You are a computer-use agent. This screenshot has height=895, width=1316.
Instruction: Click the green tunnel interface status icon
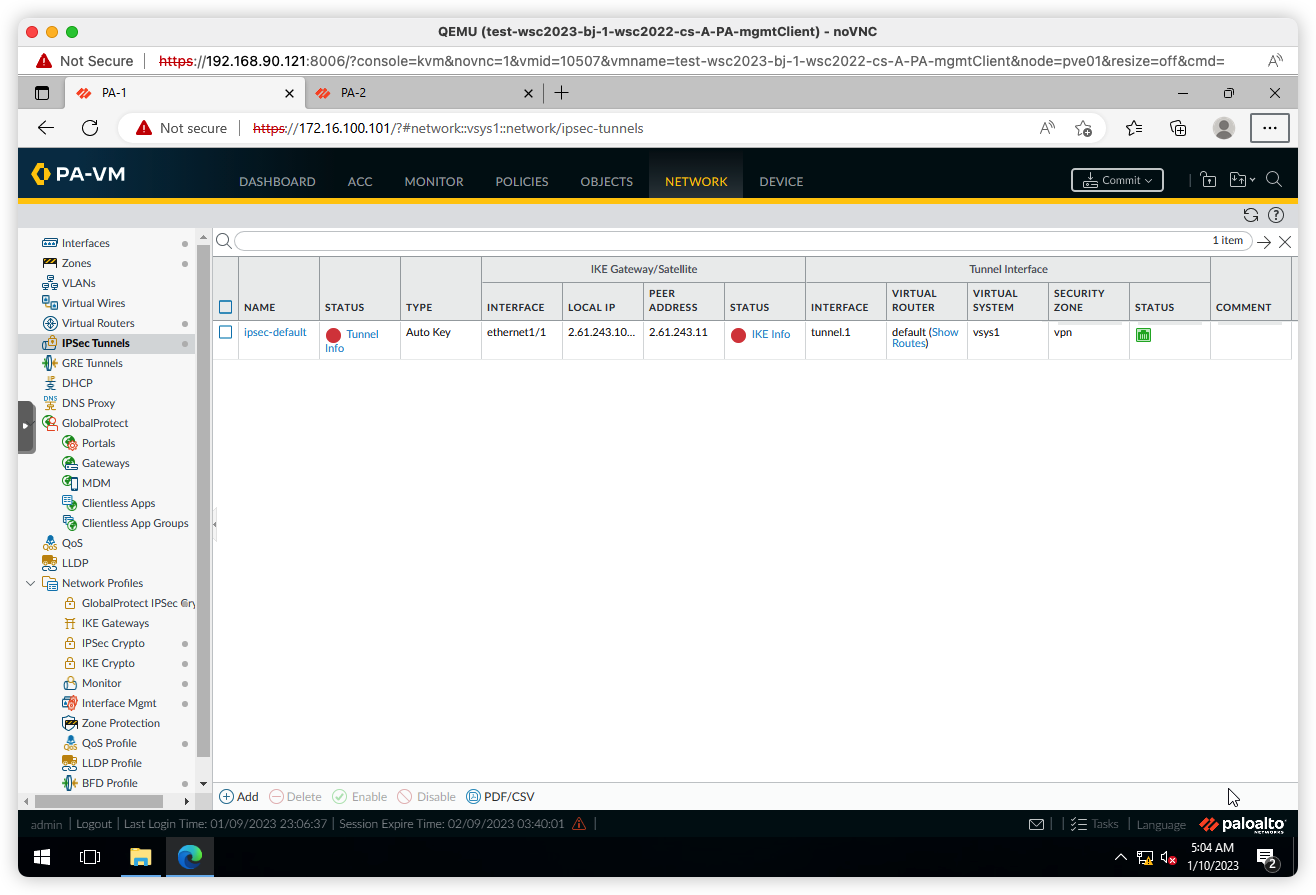(x=1143, y=335)
